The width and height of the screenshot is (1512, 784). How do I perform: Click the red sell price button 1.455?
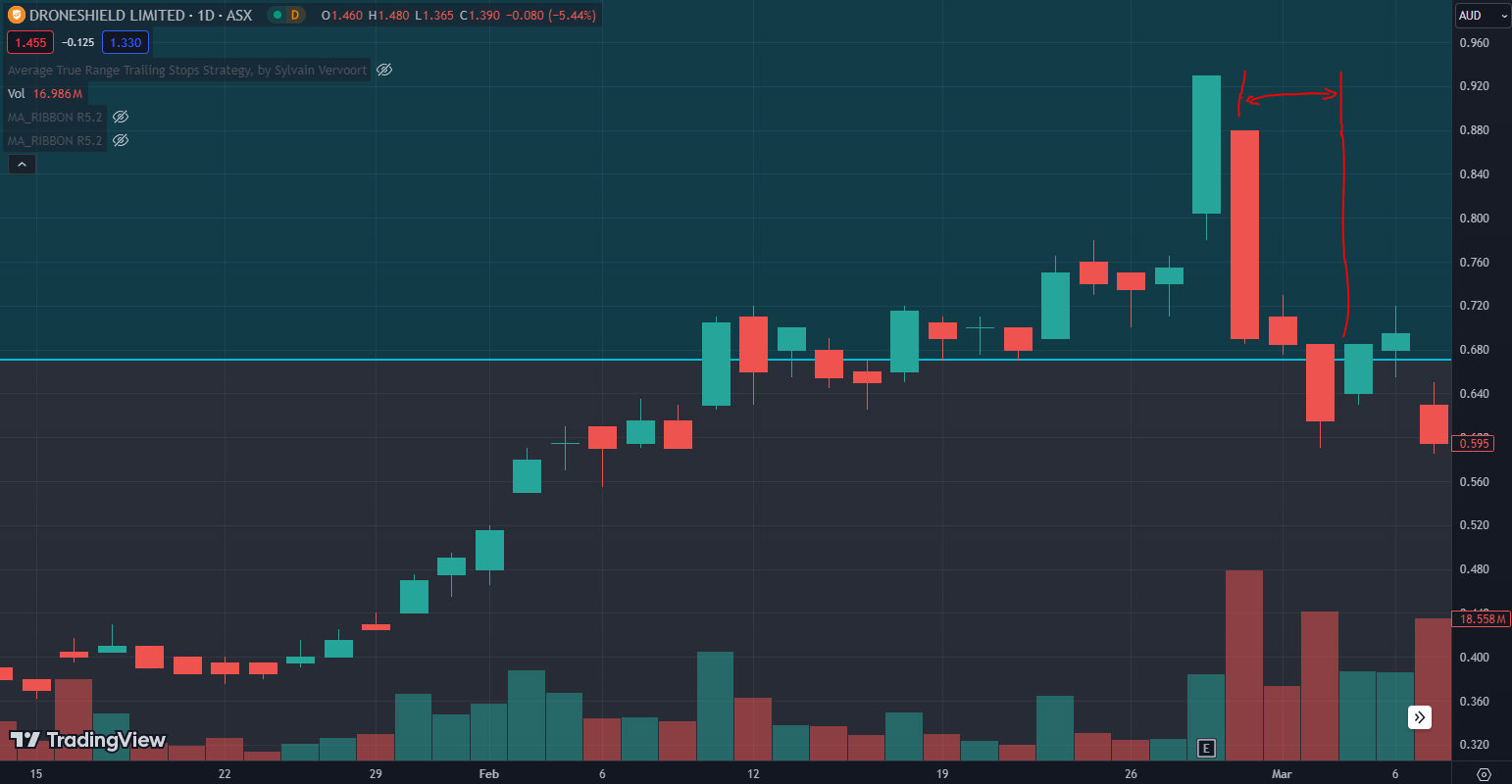[x=30, y=42]
